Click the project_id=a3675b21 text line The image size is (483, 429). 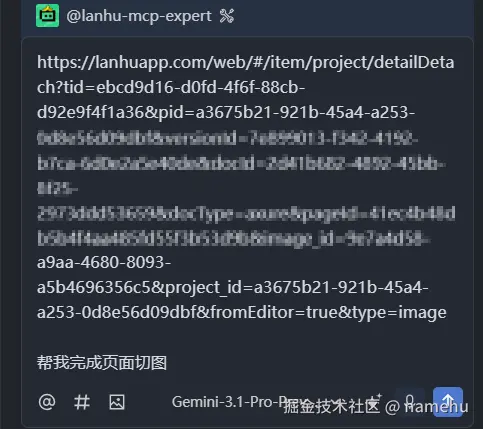(x=233, y=287)
